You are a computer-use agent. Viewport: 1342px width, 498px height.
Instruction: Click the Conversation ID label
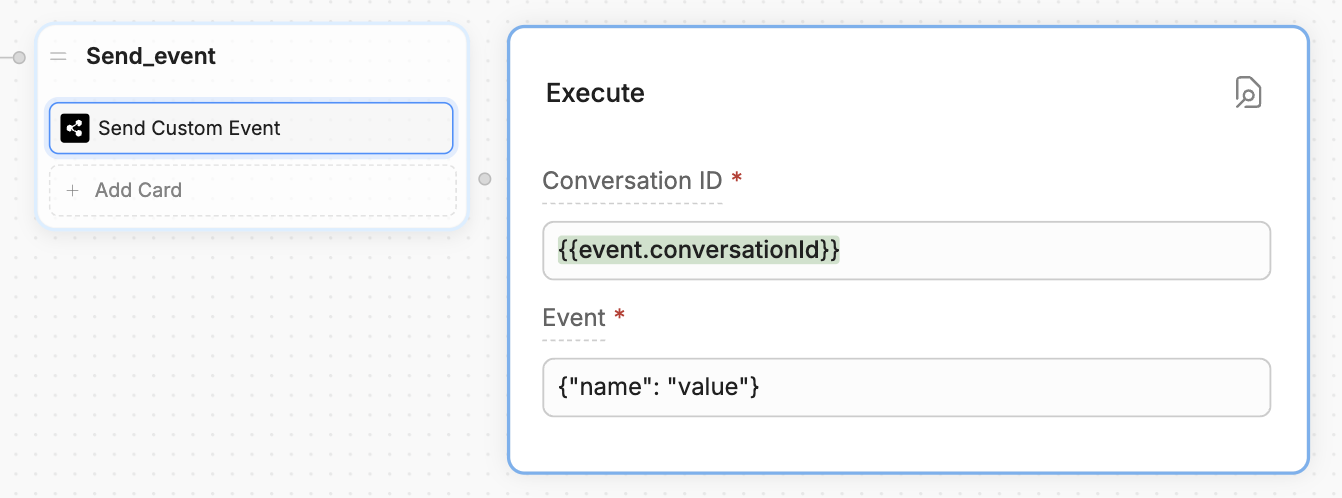click(631, 181)
